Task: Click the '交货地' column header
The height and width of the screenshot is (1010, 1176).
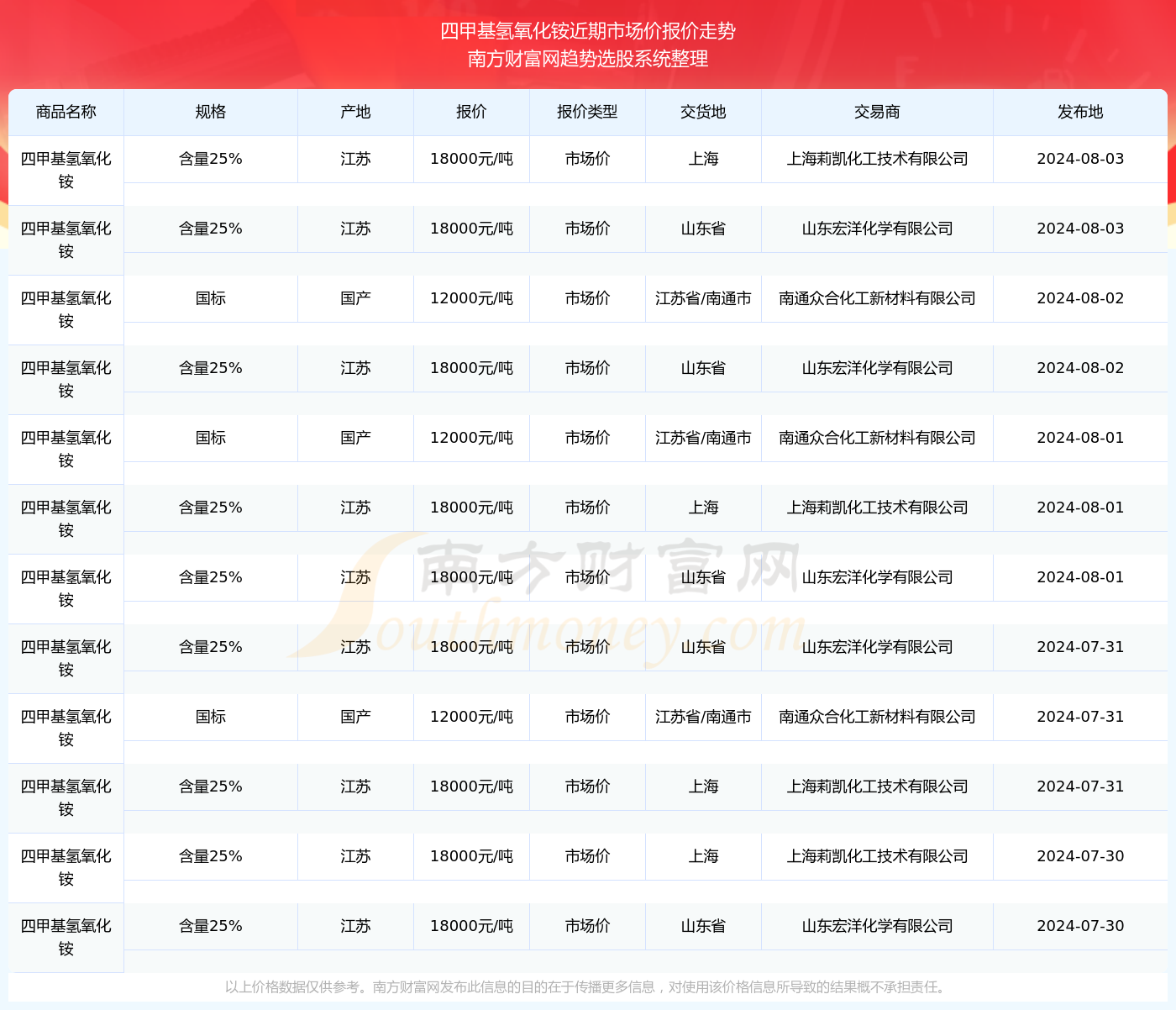Action: (703, 112)
